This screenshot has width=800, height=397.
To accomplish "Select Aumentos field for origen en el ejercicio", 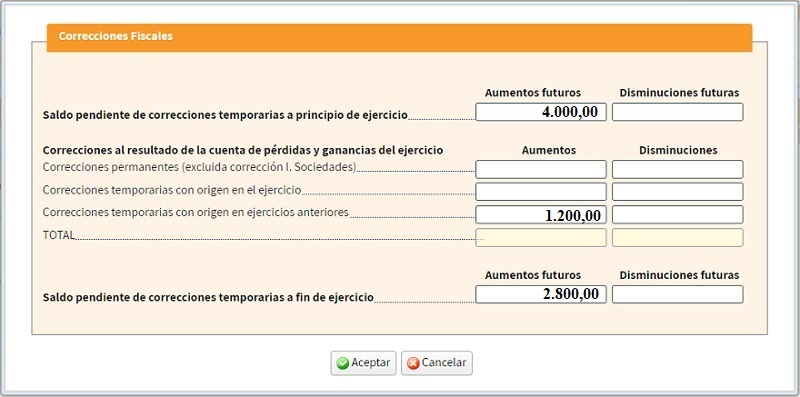I will (x=541, y=192).
